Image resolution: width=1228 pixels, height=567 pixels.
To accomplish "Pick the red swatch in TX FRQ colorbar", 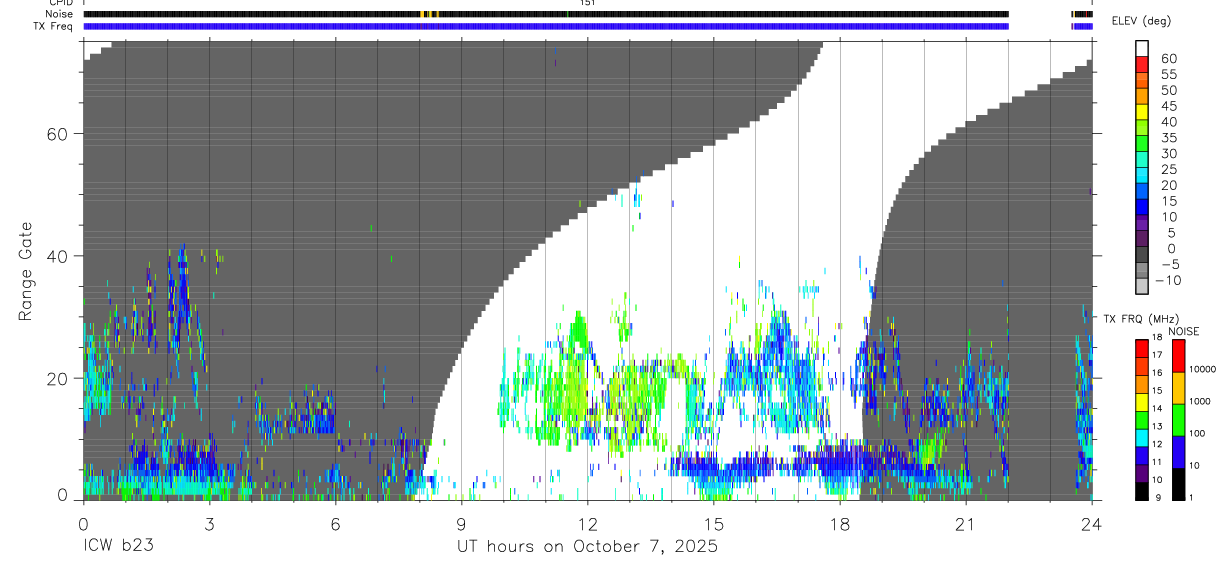I will (x=1142, y=348).
